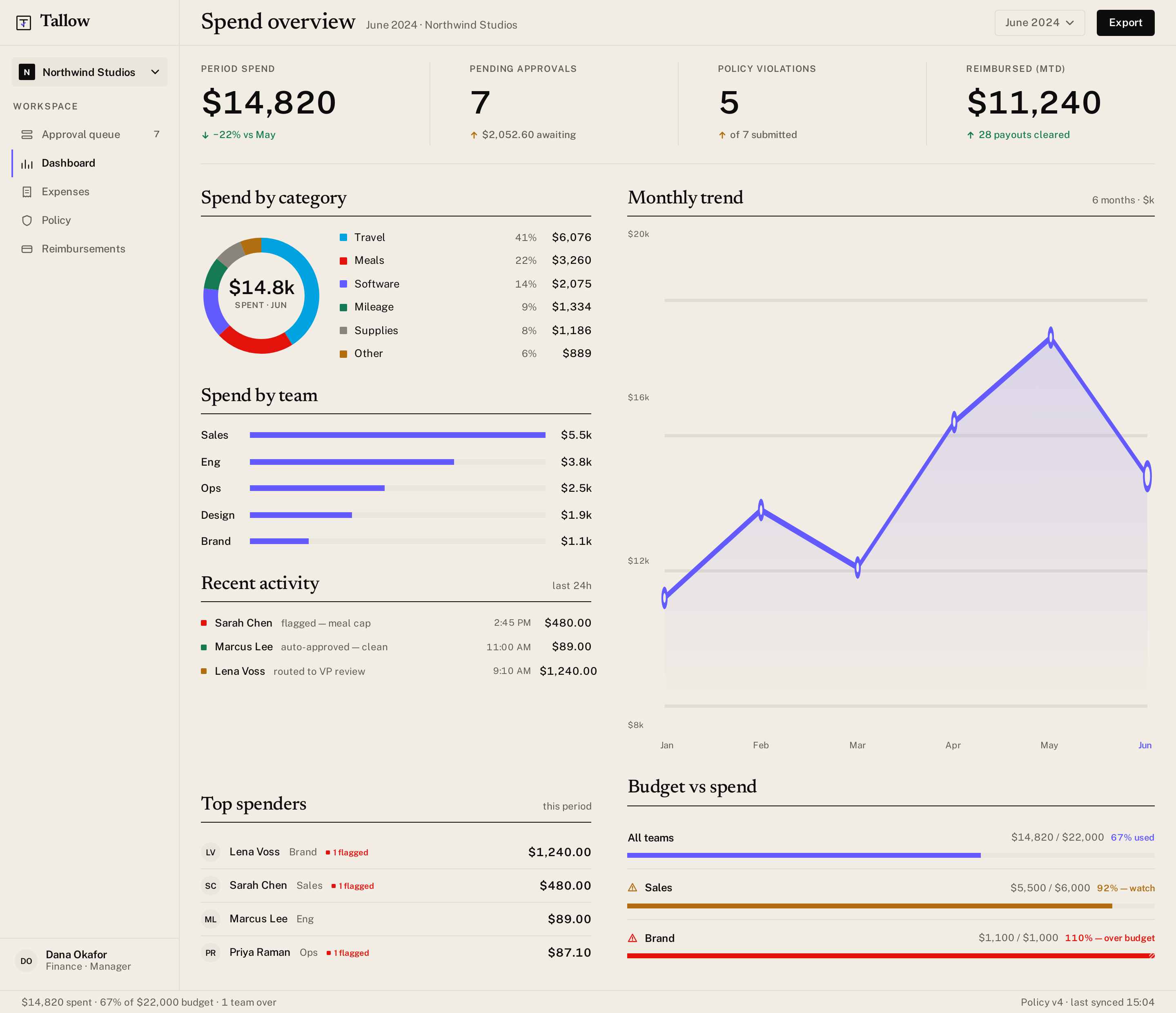
Task: Open Marcus Lee auto-approved activity row
Action: (x=396, y=647)
